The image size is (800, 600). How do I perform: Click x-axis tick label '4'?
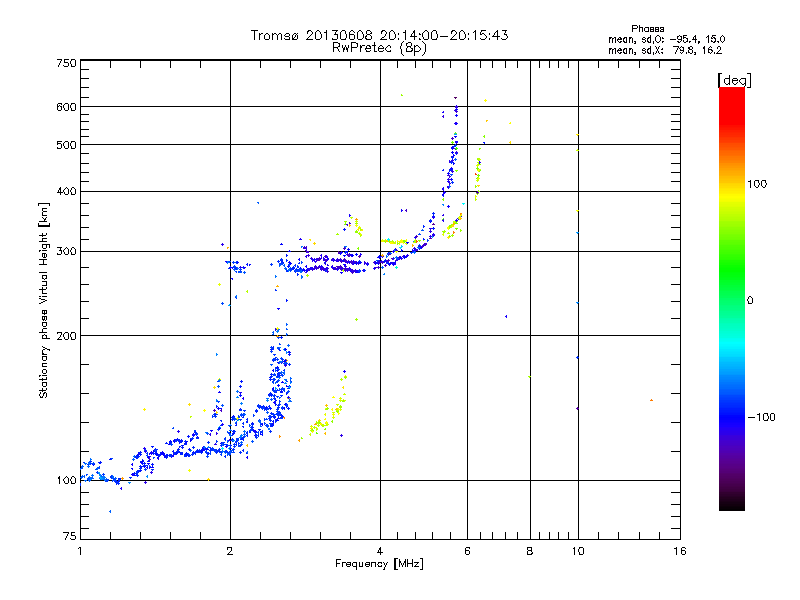click(380, 551)
